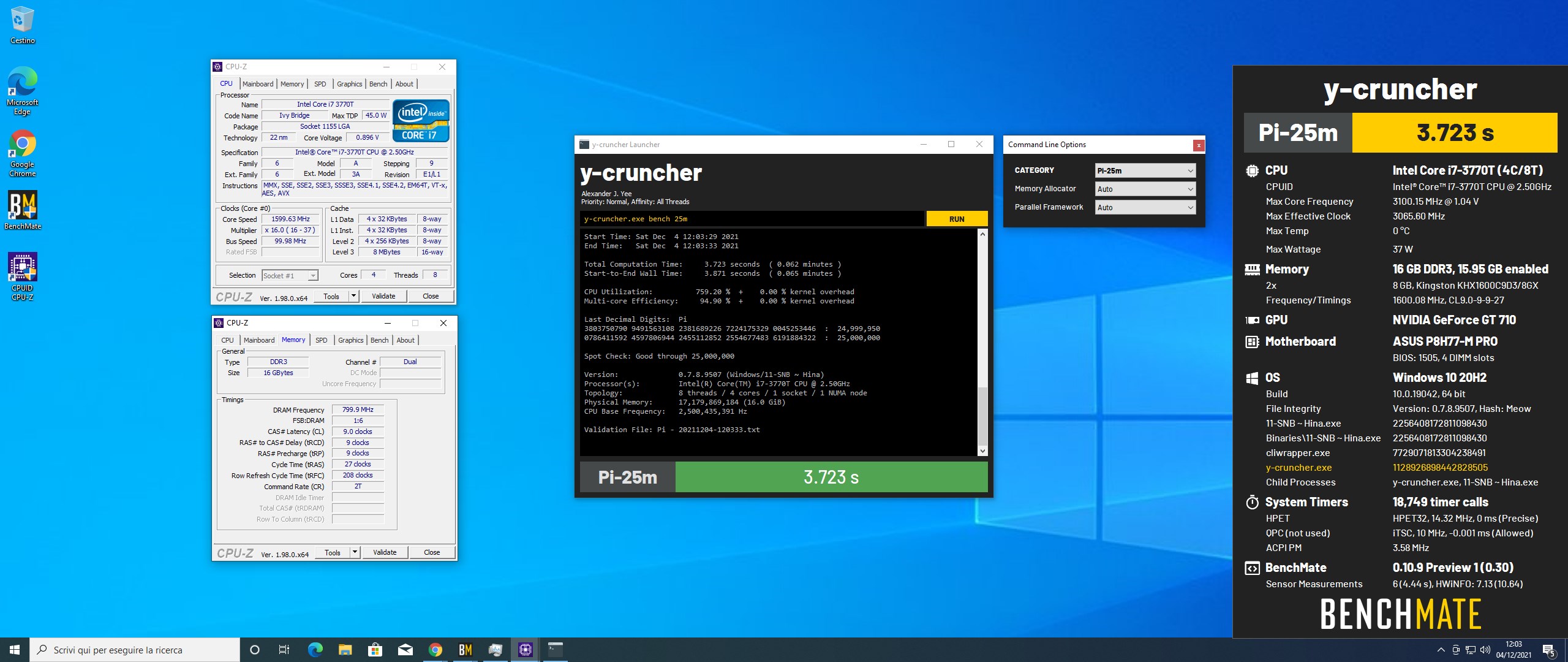
Task: Open the BenchMate desktop shortcut
Action: [23, 210]
